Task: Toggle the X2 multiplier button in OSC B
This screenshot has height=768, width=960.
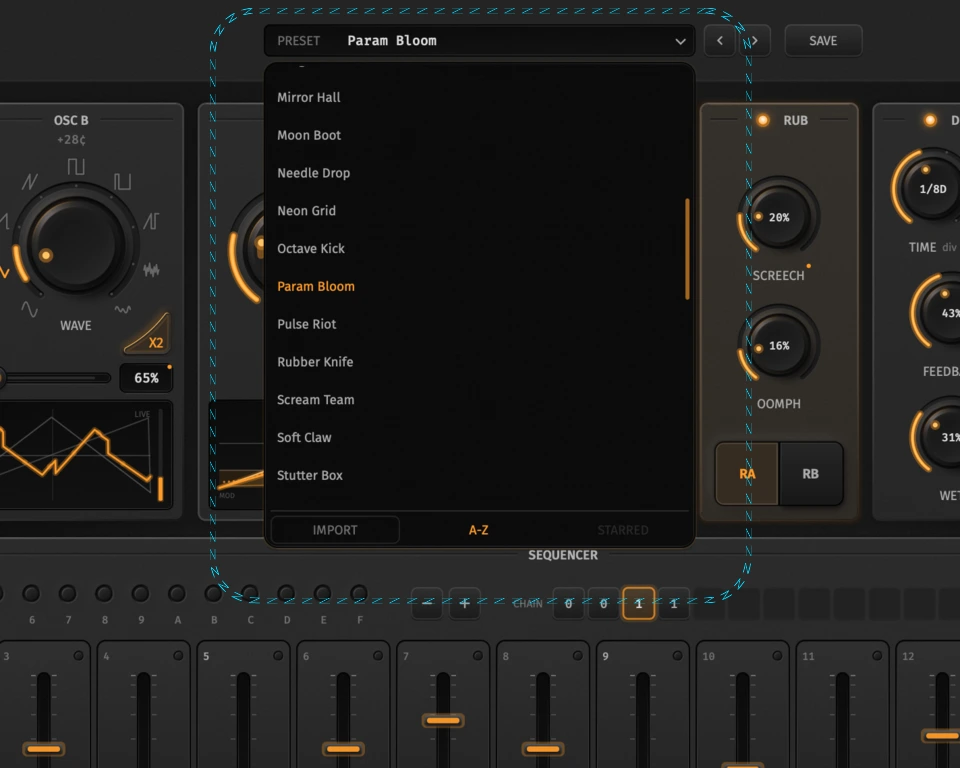Action: tap(147, 334)
